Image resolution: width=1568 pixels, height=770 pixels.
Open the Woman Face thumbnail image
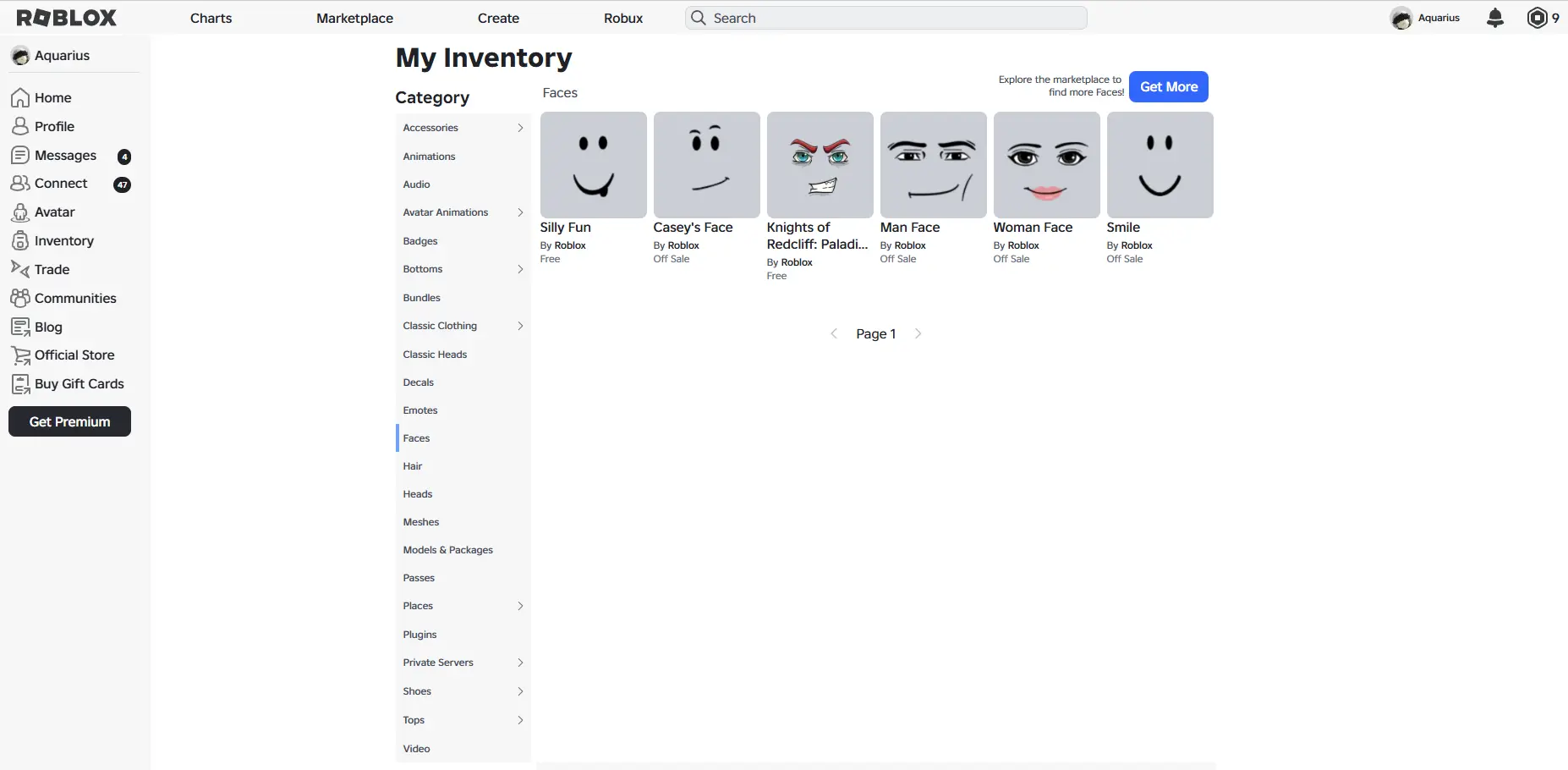tap(1047, 165)
